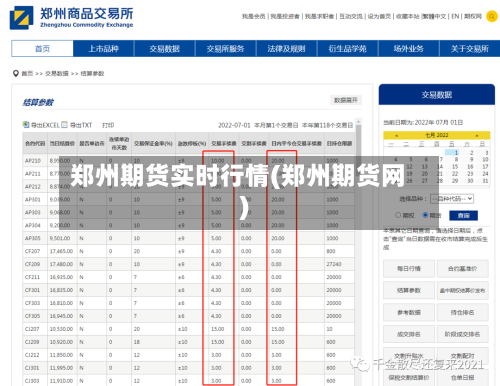Select July 31 in the calendar

485,181
